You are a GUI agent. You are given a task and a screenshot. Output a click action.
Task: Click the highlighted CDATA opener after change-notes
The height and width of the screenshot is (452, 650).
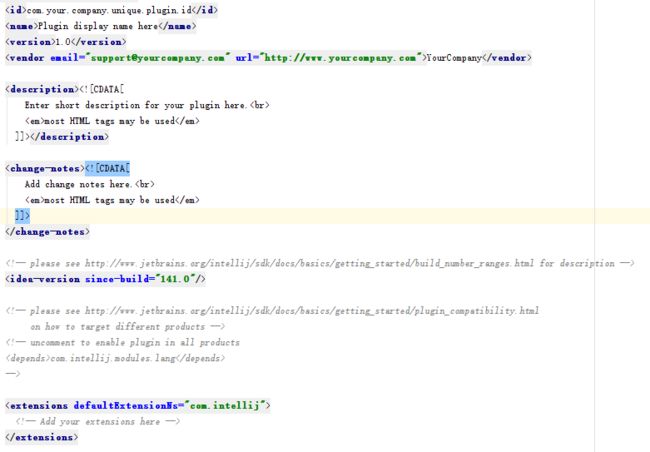pos(107,168)
